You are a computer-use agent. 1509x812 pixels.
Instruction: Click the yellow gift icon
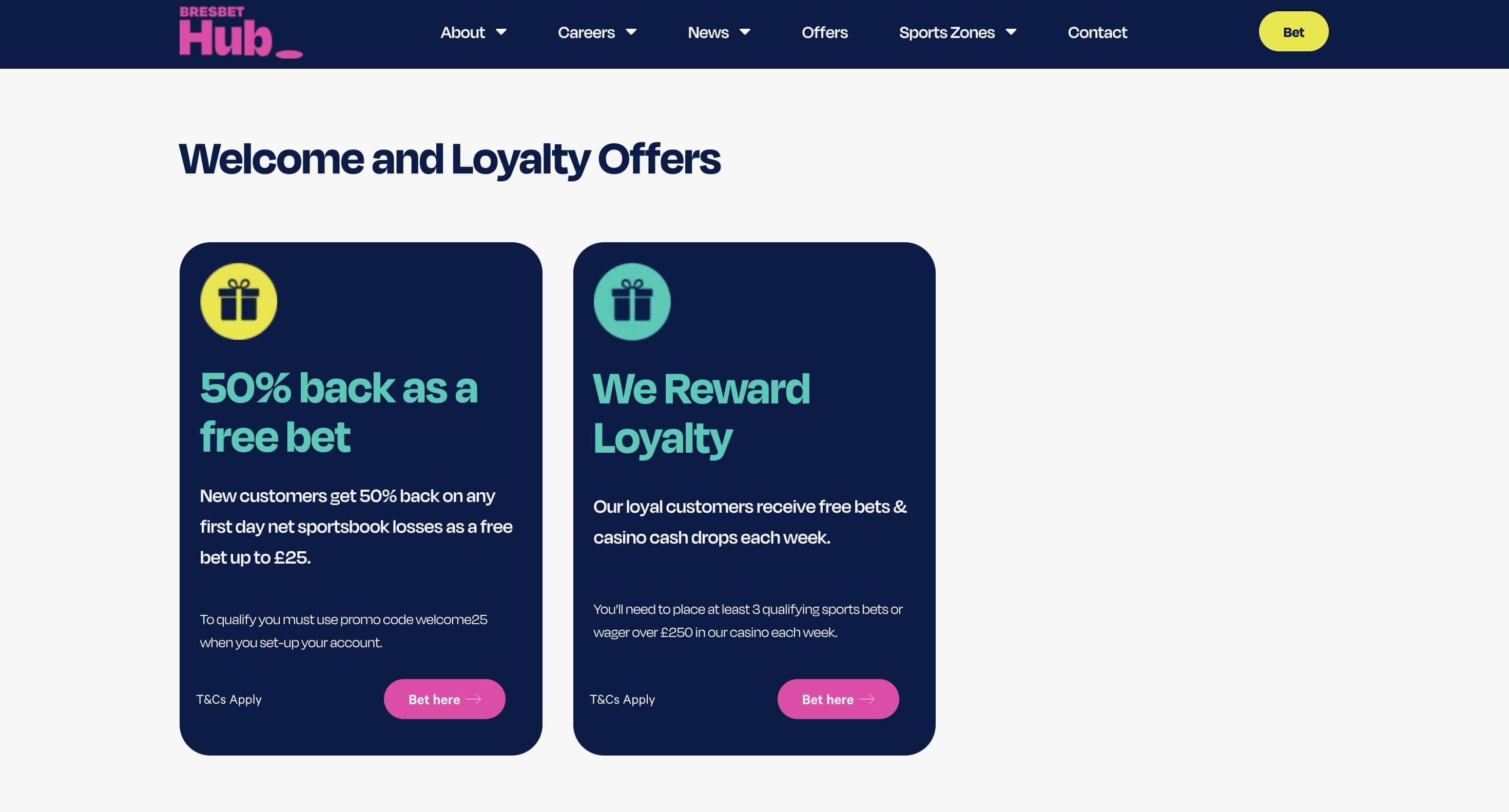tap(239, 301)
